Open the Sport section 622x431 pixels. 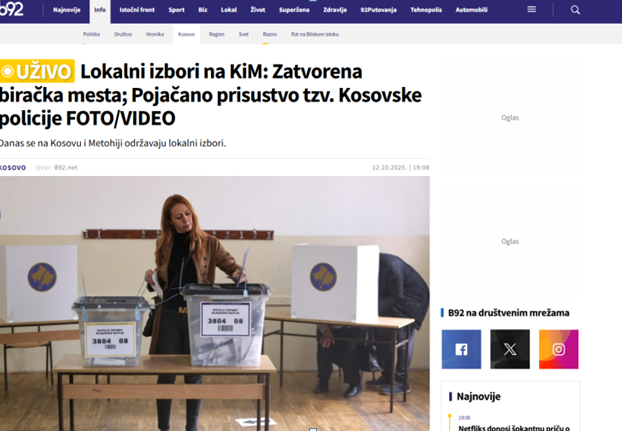pyautogui.click(x=177, y=10)
